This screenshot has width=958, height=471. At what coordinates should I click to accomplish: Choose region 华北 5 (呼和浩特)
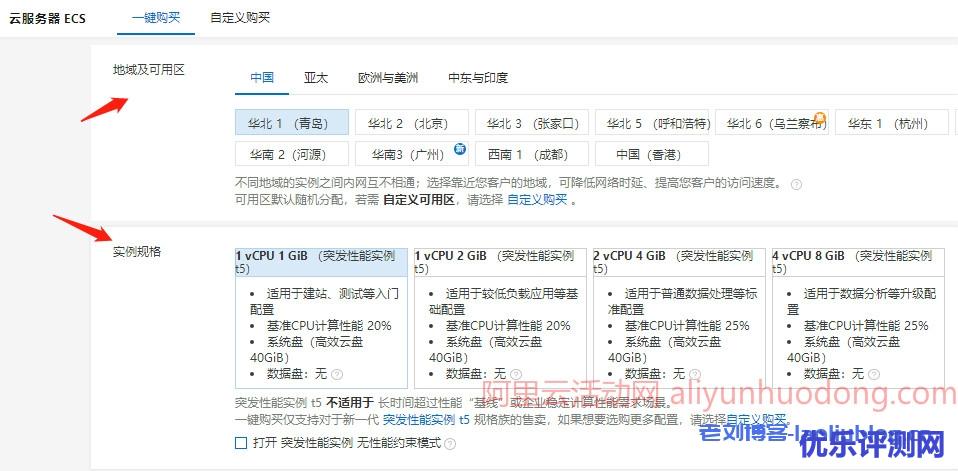coord(652,122)
